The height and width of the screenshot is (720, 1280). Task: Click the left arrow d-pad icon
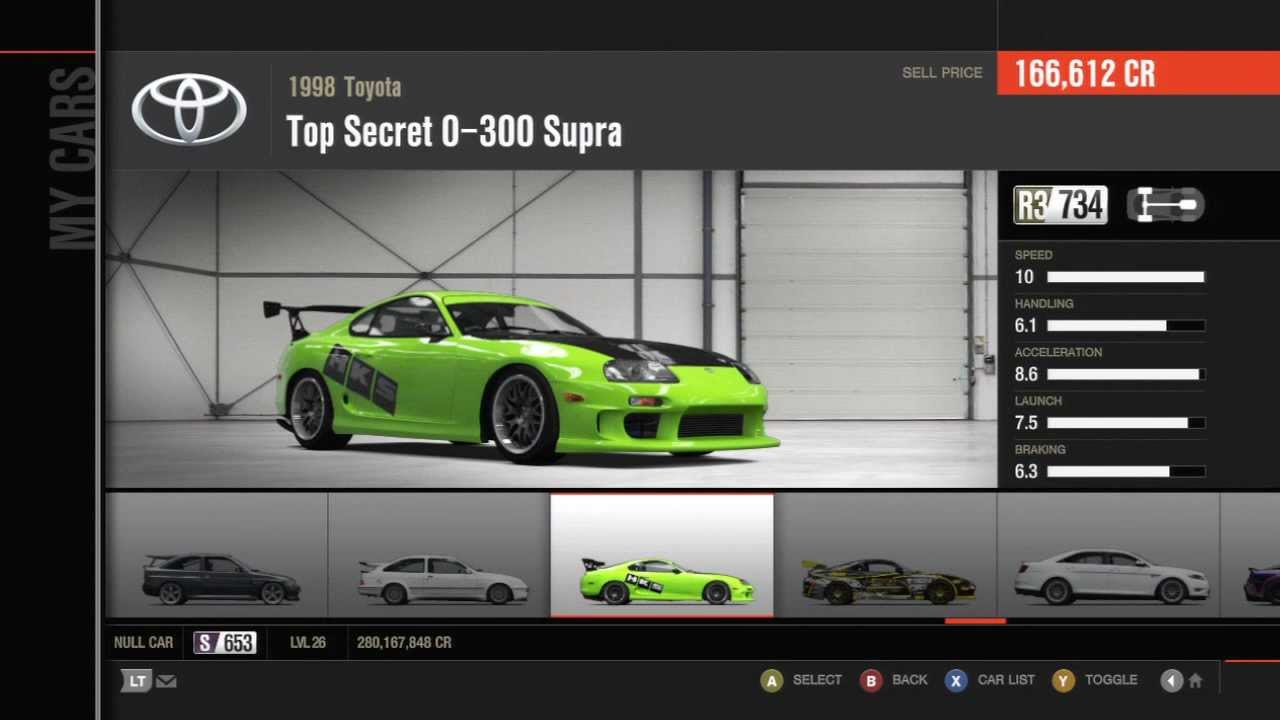[x=1171, y=681]
